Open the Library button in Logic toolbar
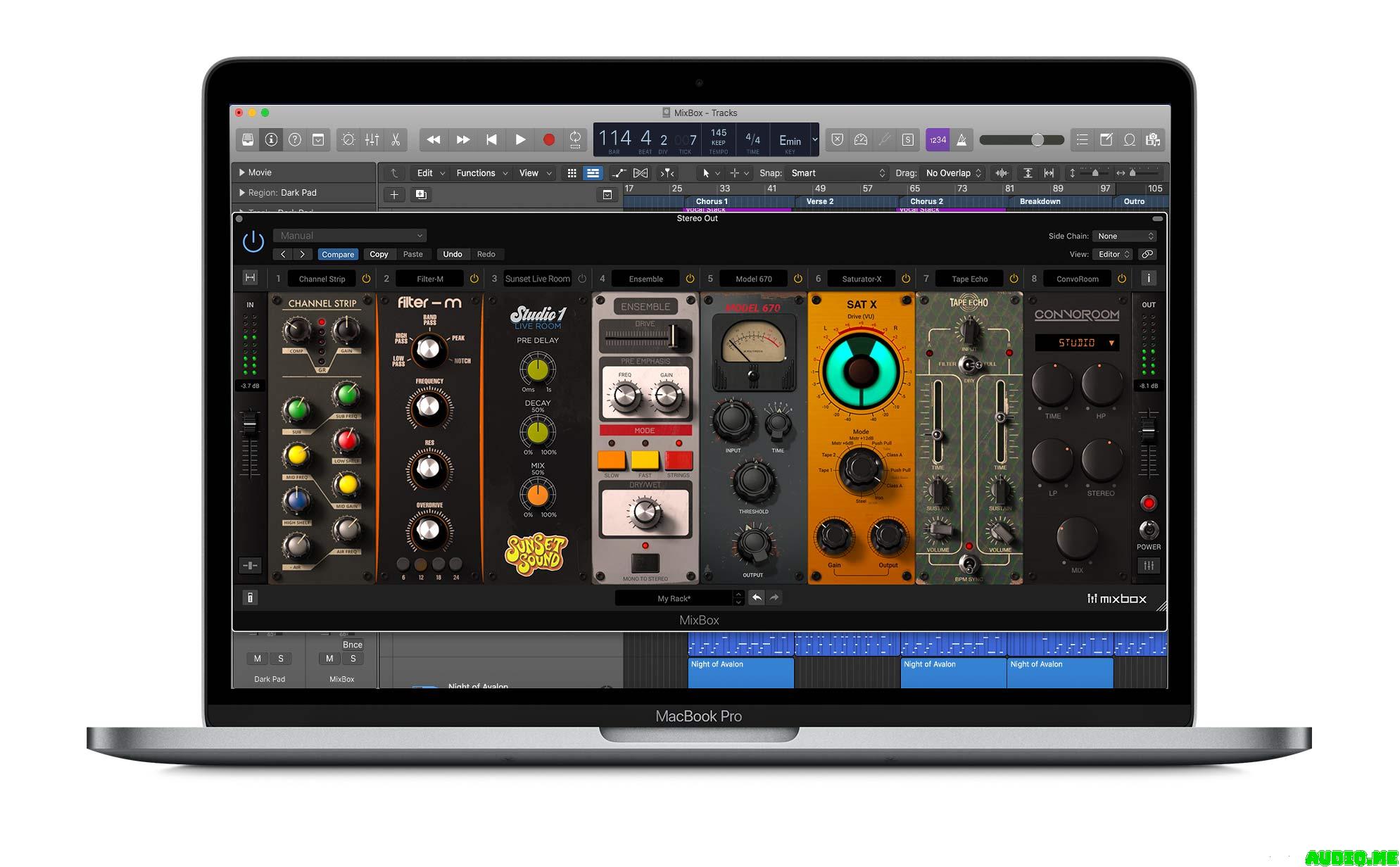Viewport: 1400px width, 867px height. (248, 139)
